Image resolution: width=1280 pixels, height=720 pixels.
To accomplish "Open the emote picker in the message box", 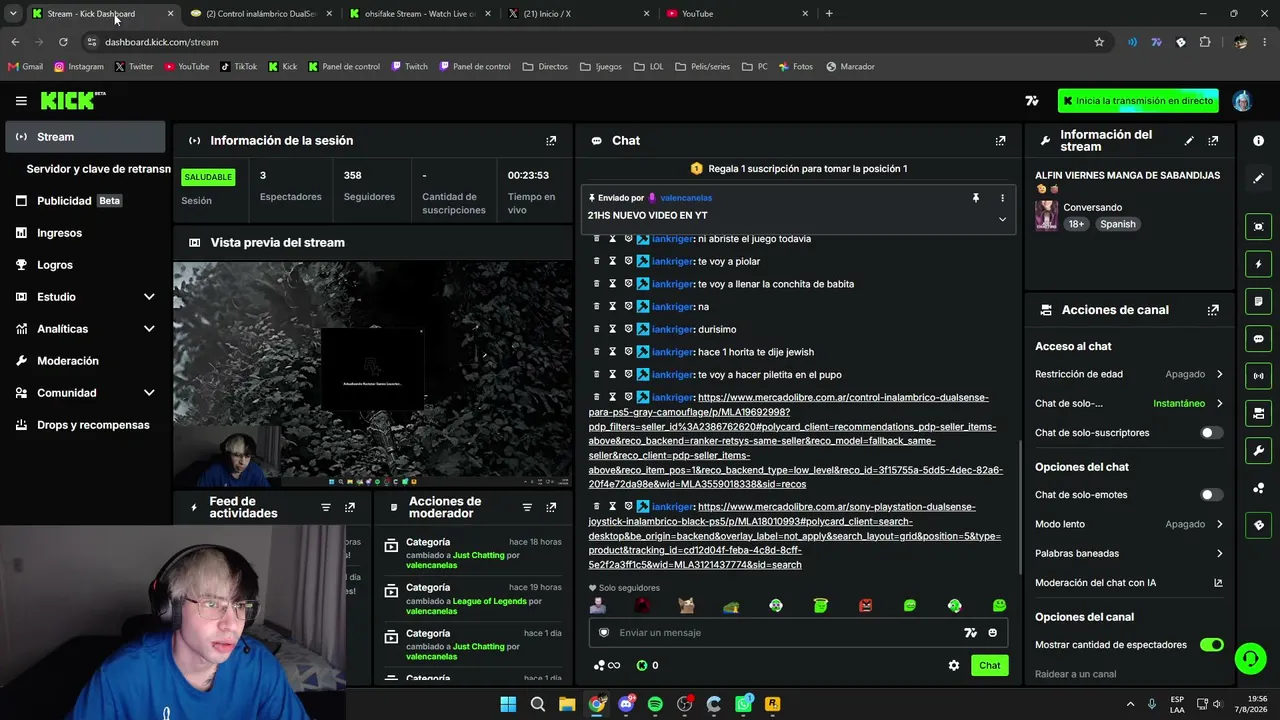I will click(992, 633).
